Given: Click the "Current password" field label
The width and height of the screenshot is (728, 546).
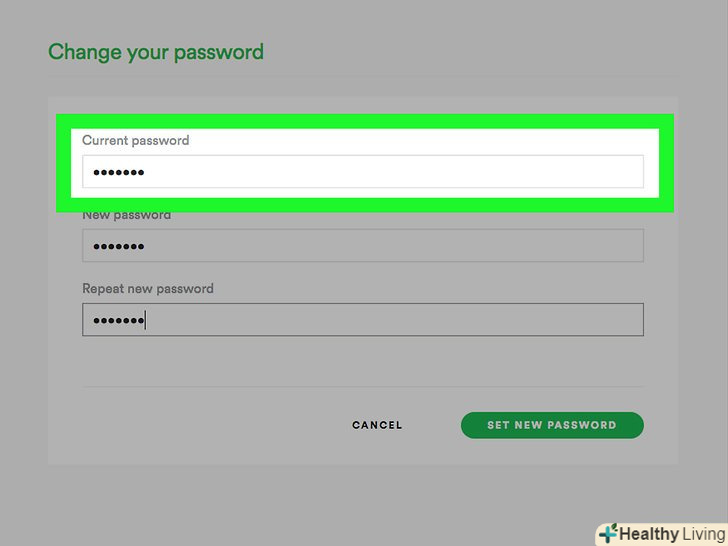Looking at the screenshot, I should click(x=135, y=141).
